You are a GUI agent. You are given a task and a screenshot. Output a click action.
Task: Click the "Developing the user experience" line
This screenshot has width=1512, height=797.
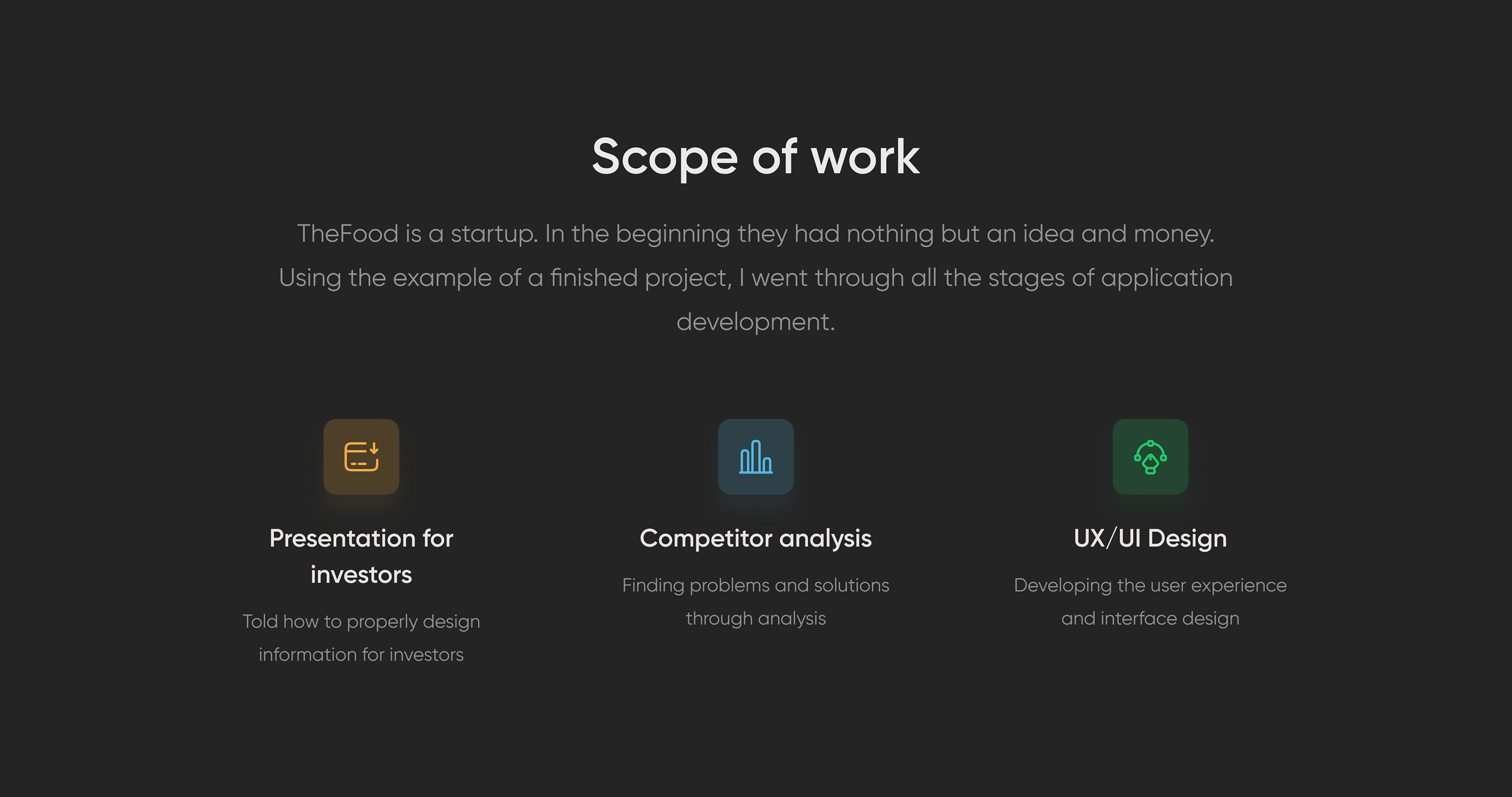point(1150,585)
